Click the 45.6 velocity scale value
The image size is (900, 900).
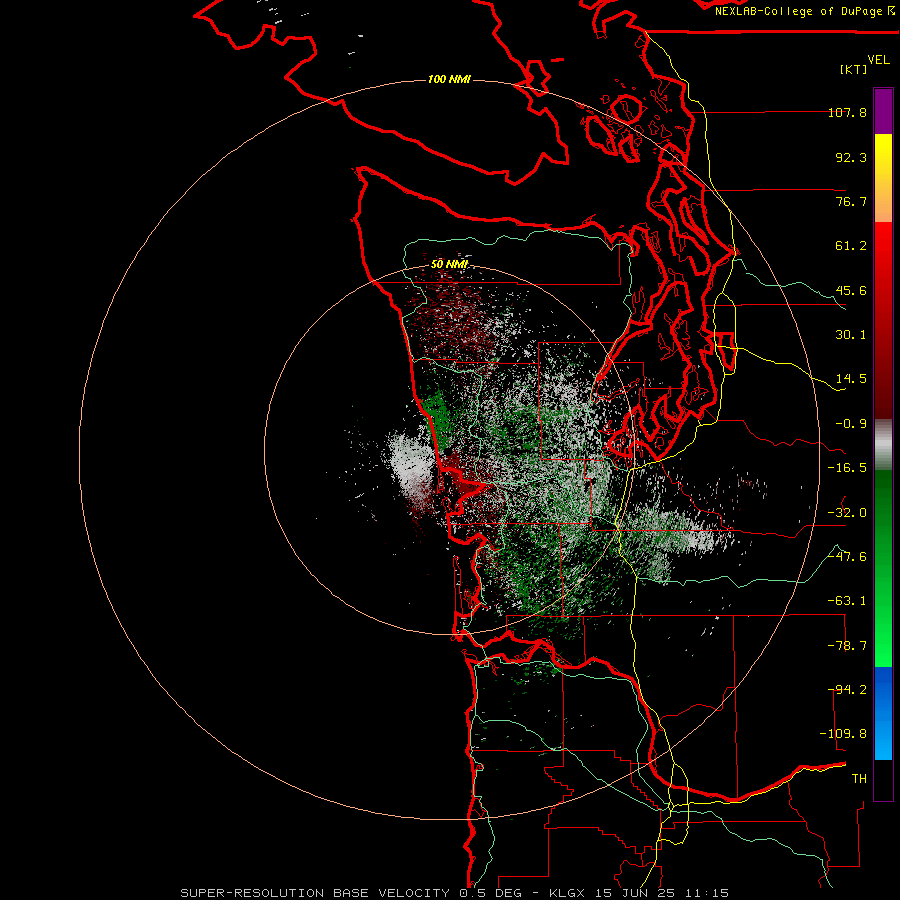851,290
